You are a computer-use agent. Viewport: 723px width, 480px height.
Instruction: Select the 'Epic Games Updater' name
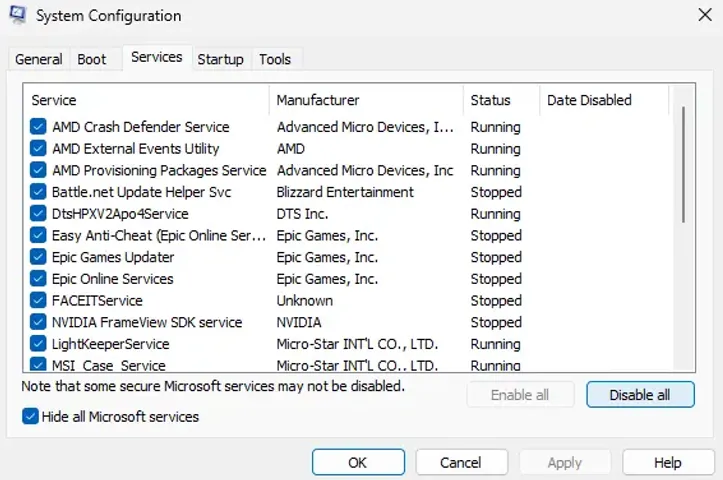[113, 257]
